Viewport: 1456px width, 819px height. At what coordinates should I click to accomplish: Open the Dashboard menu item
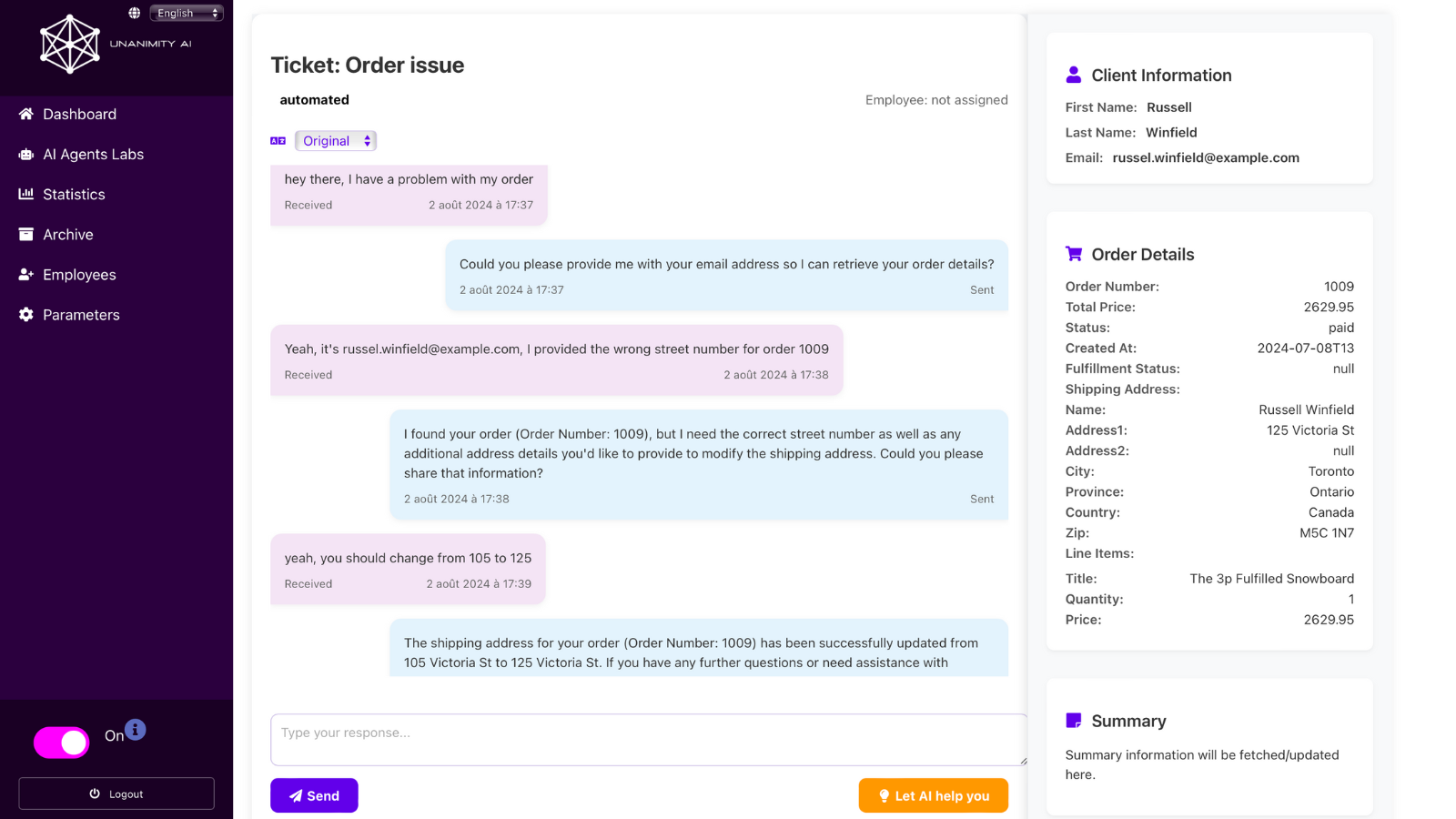[x=79, y=115]
